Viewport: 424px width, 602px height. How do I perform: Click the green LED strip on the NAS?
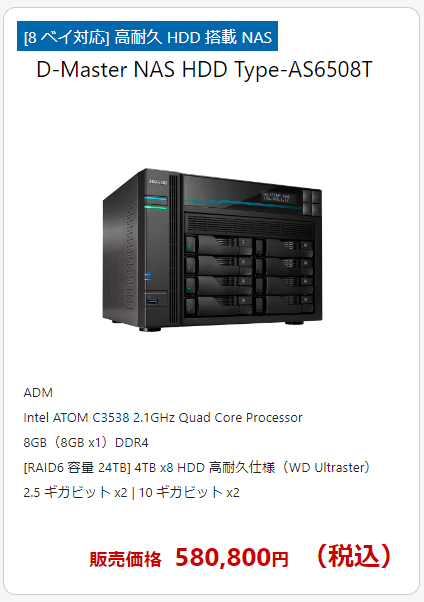(x=156, y=207)
